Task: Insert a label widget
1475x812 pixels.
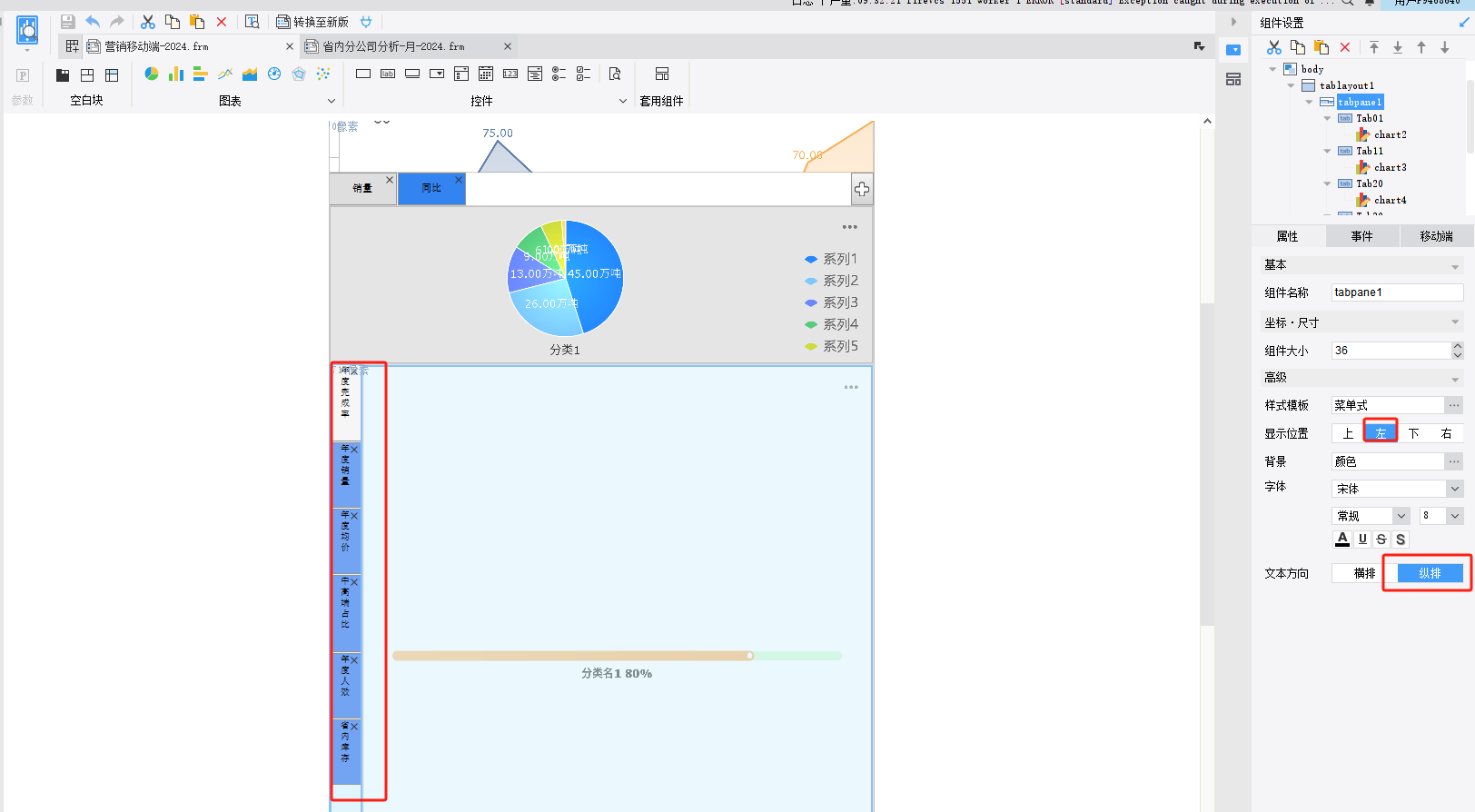Action: (388, 74)
